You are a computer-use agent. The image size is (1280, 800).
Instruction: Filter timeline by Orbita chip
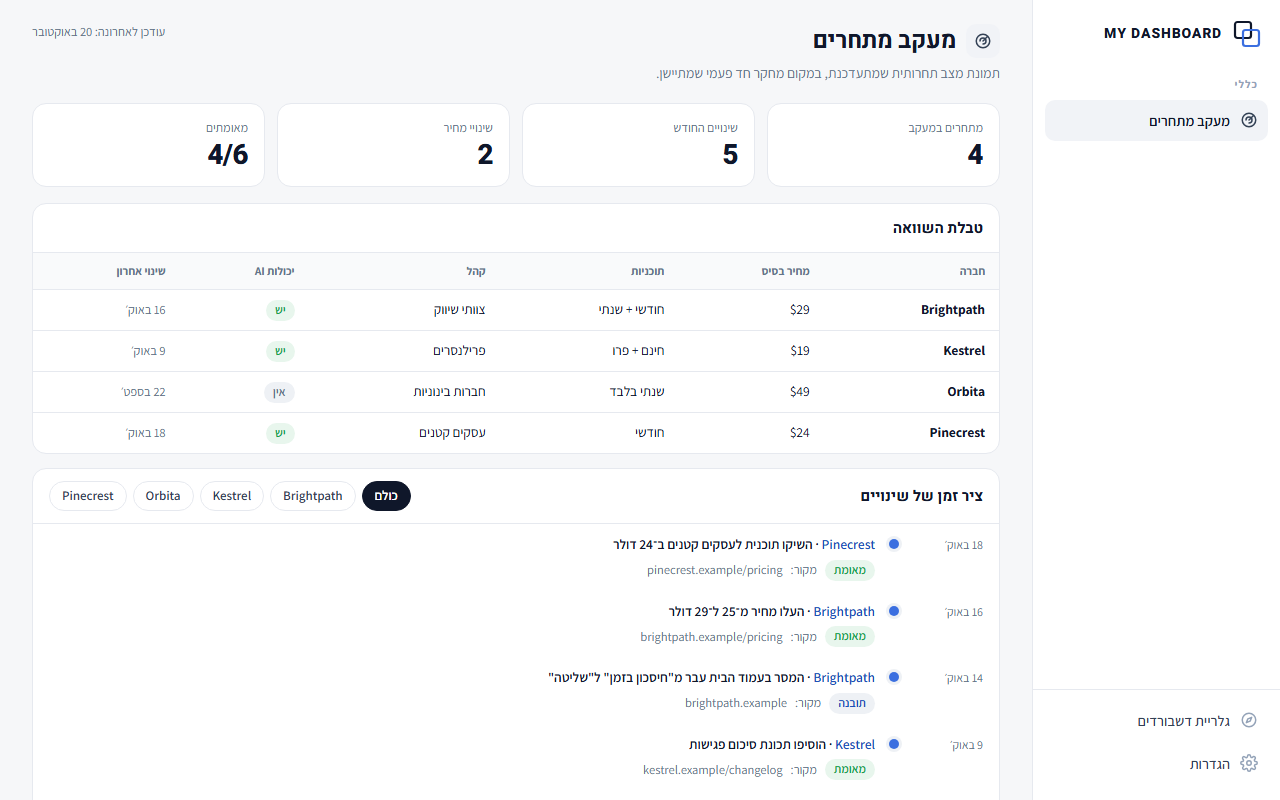tap(163, 496)
